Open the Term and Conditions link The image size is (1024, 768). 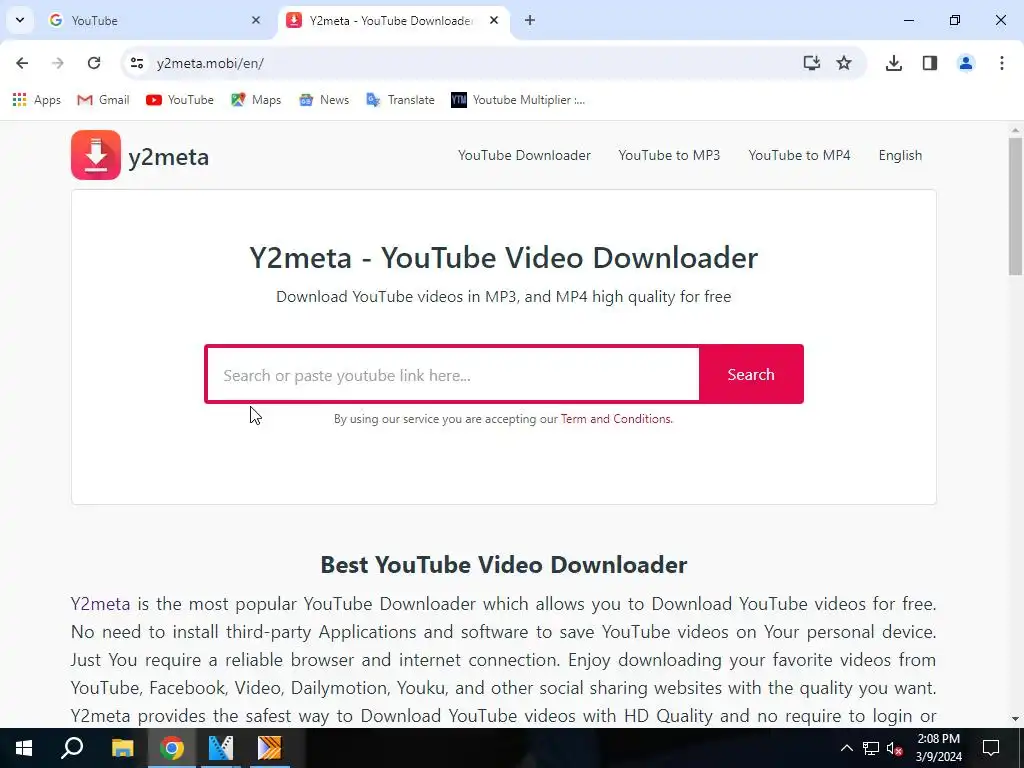point(616,419)
